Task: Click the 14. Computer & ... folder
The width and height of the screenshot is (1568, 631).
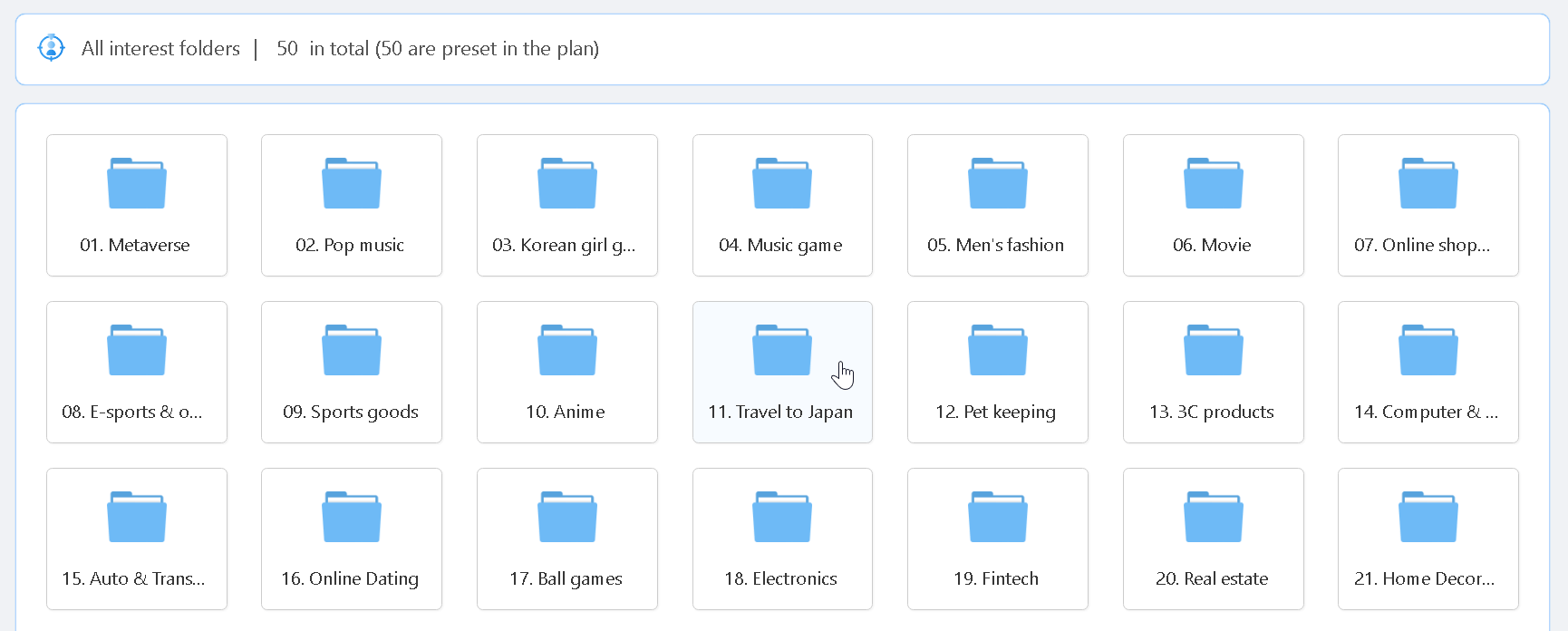Action: tap(1428, 373)
